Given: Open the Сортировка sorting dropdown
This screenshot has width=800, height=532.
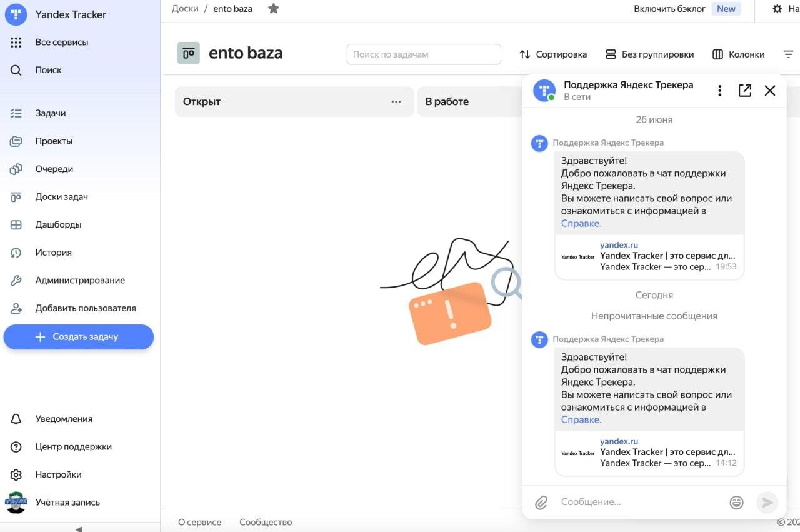Looking at the screenshot, I should (553, 54).
